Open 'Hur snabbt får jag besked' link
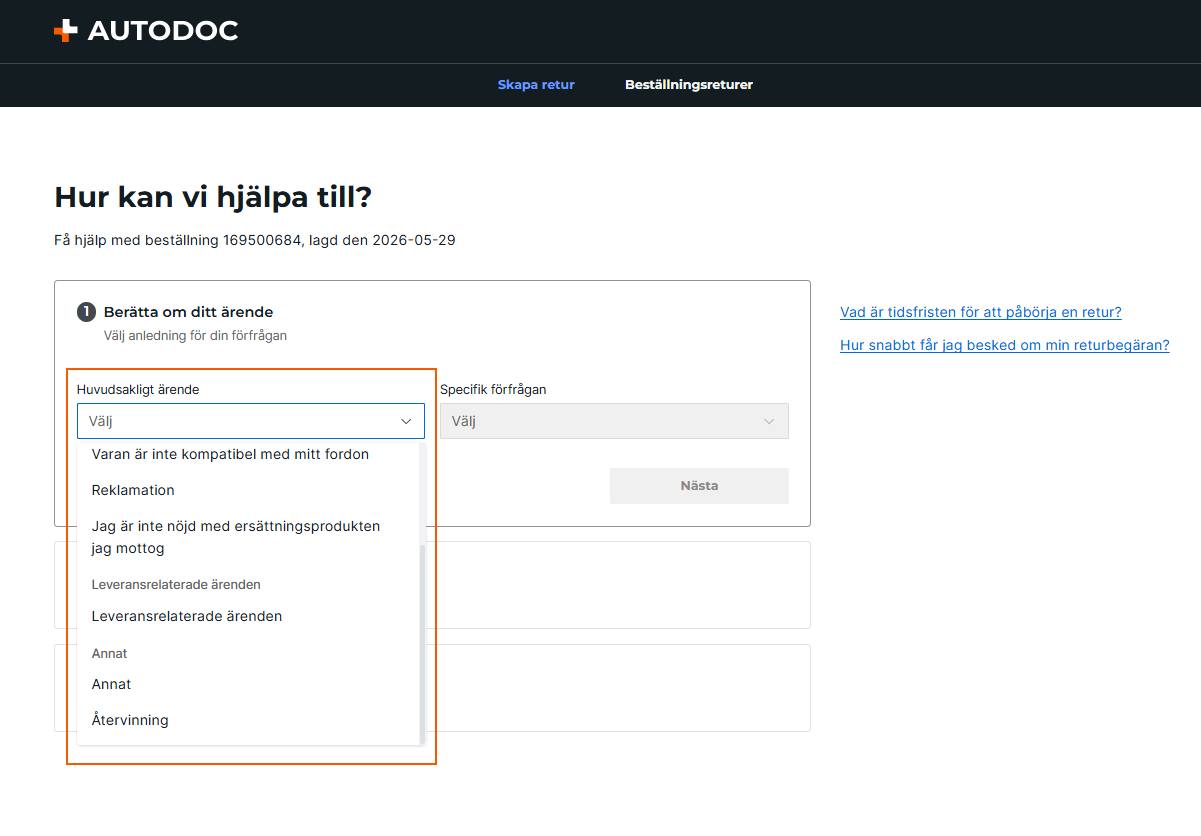The width and height of the screenshot is (1201, 836). click(1005, 345)
